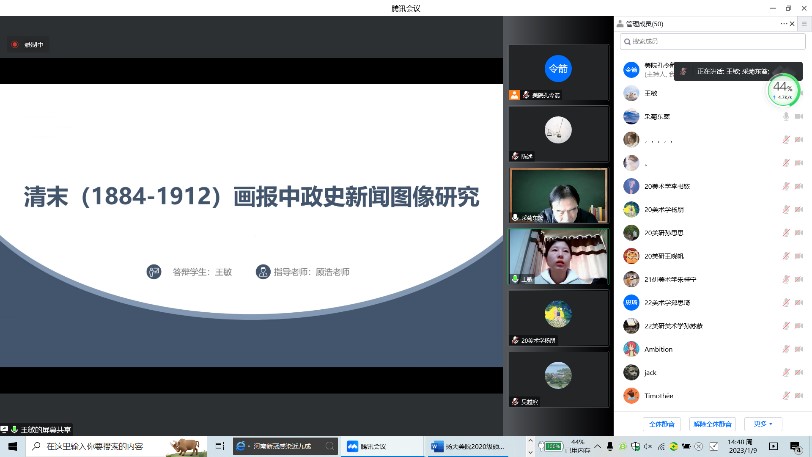The image size is (812, 457).
Task: Click the 44% floating performance widget
Action: coord(783,91)
